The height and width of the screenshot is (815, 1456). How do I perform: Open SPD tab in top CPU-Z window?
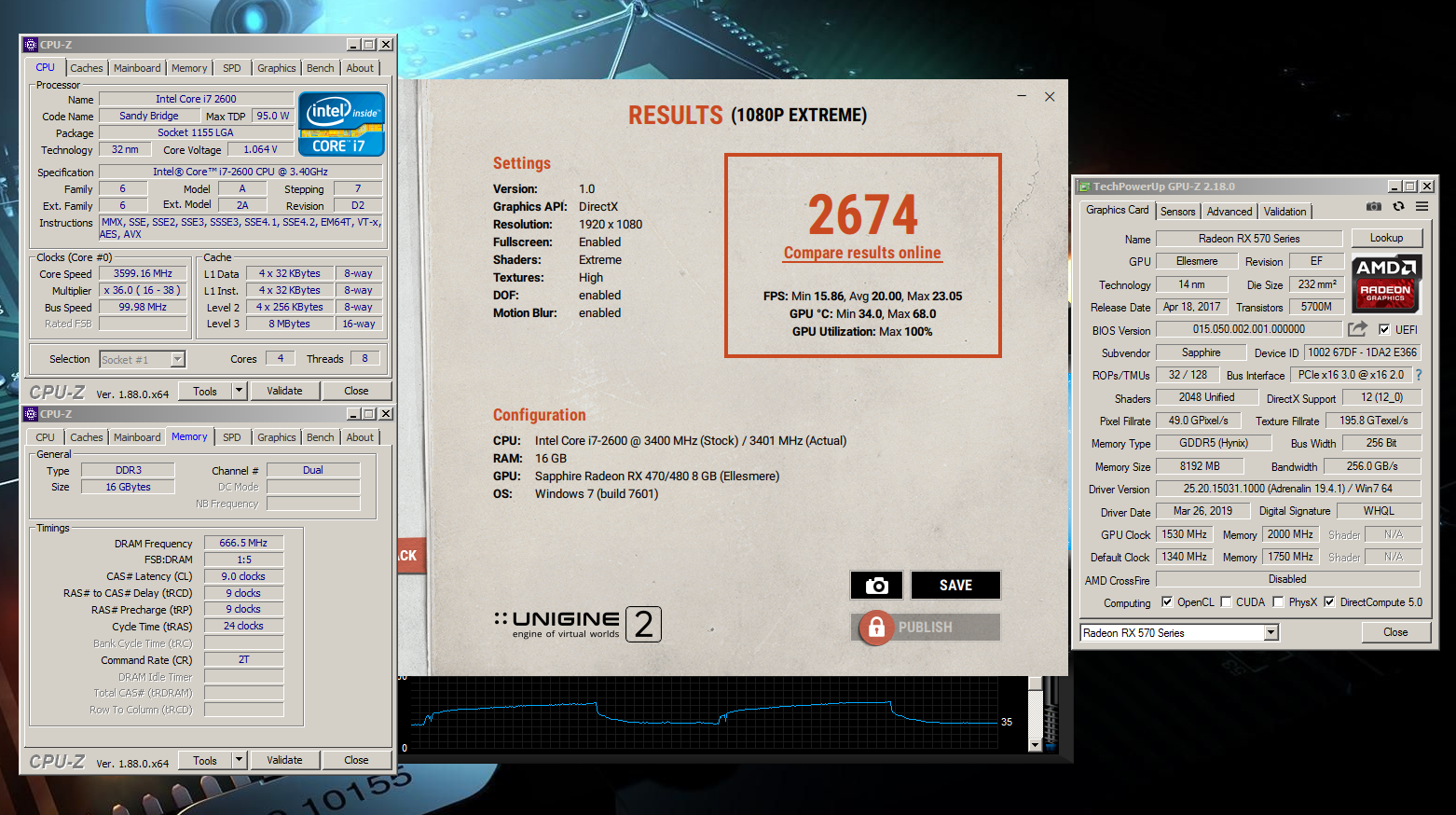click(232, 68)
